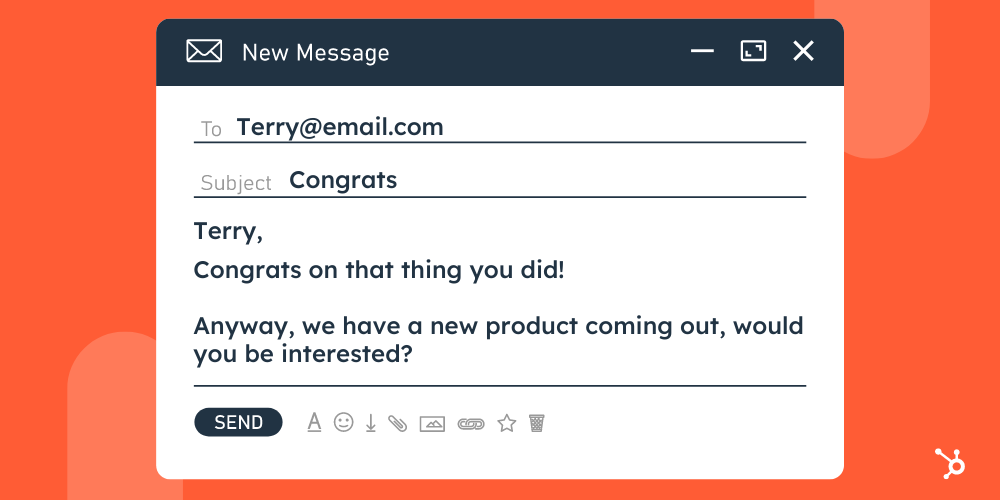Screen dimensions: 1000x500
Task: Click the 'Congrats on that thing' line
Action: pos(379,270)
